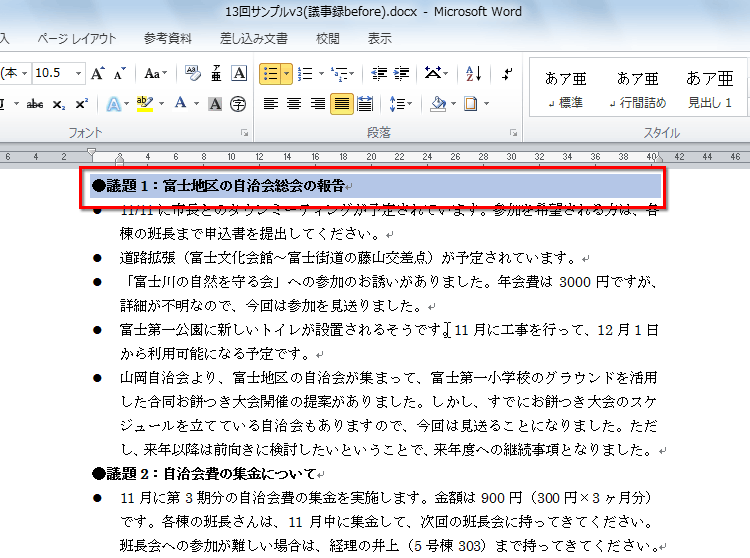The width and height of the screenshot is (750, 558).
Task: Apply the font color (A) button
Action: point(181,104)
